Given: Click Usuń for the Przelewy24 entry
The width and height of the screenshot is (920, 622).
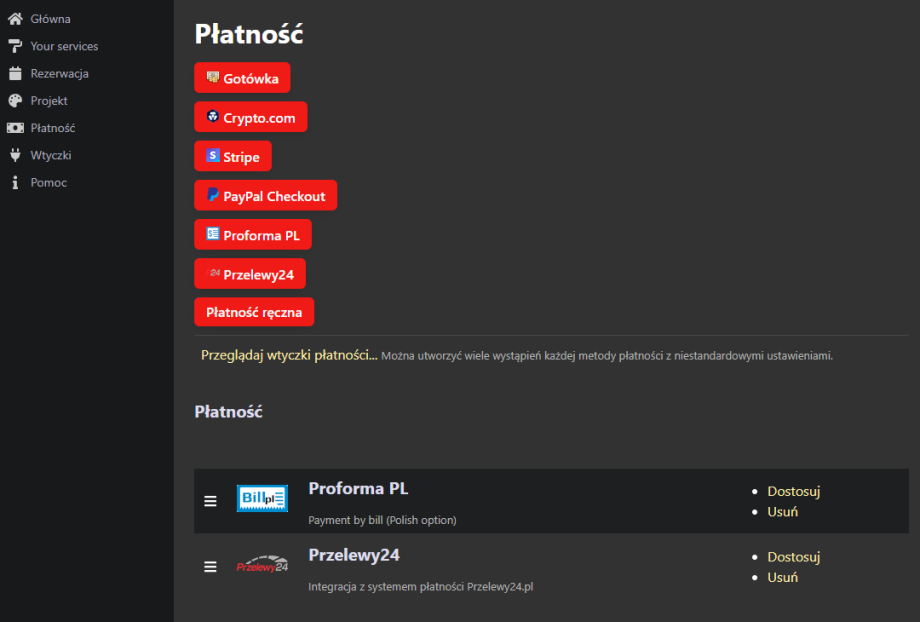Looking at the screenshot, I should coord(782,577).
